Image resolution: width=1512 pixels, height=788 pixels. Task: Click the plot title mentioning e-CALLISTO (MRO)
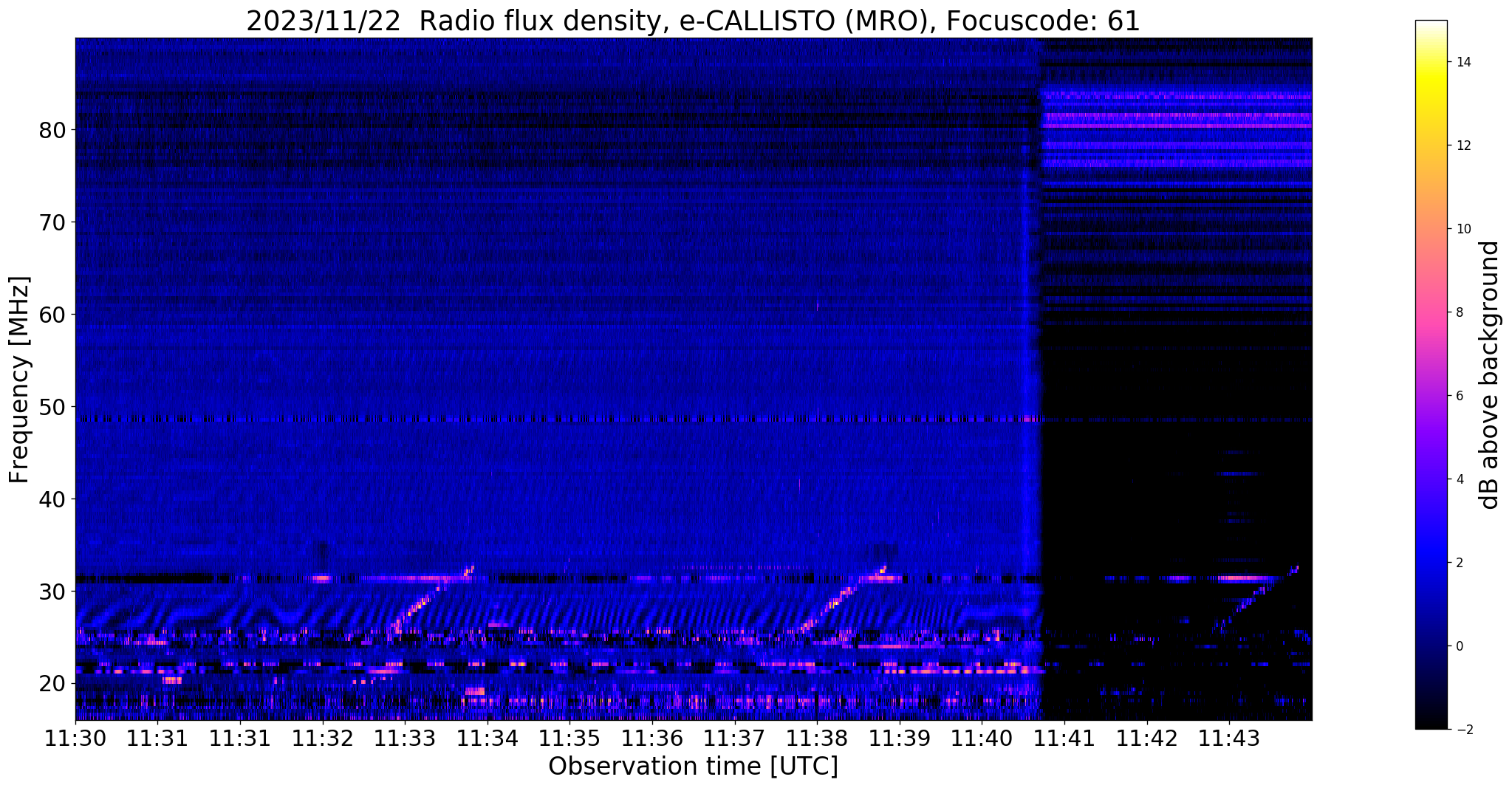pos(693,21)
